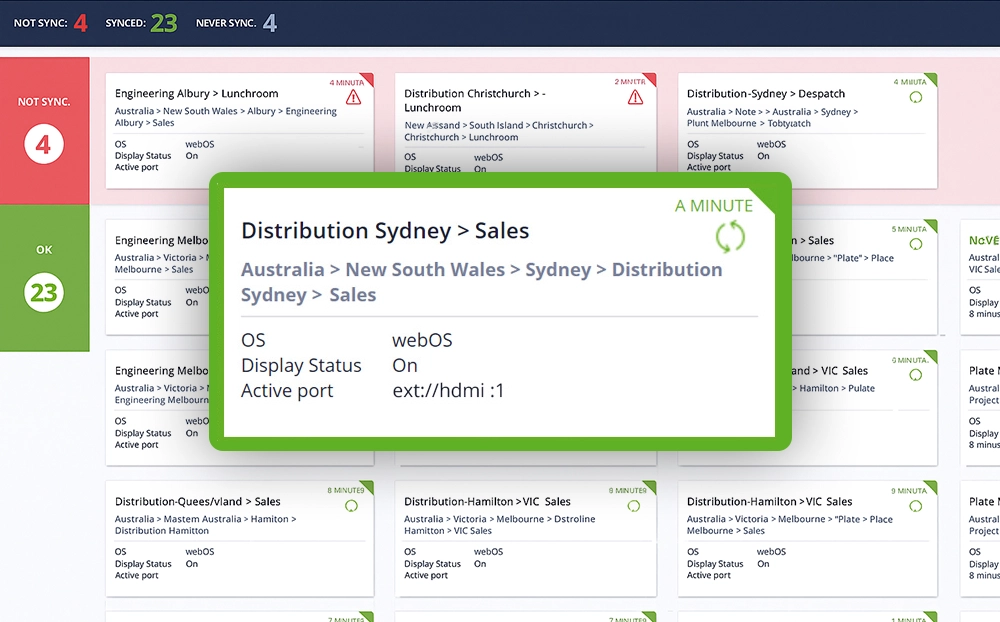Click green sync icon in enlarged Sales popup
This screenshot has width=1000, height=622.
click(731, 237)
